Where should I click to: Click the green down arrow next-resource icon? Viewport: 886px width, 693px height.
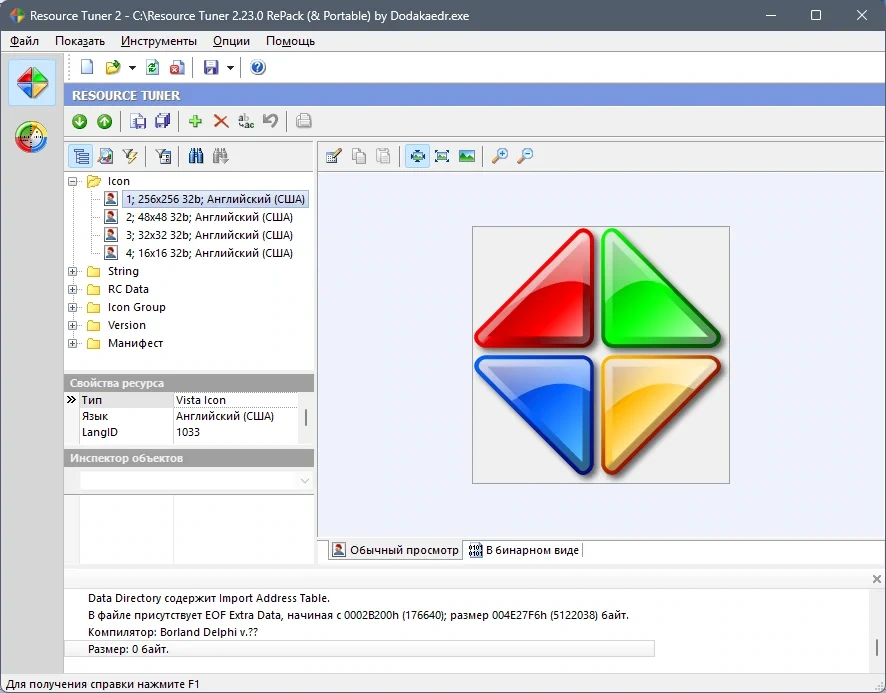click(80, 121)
